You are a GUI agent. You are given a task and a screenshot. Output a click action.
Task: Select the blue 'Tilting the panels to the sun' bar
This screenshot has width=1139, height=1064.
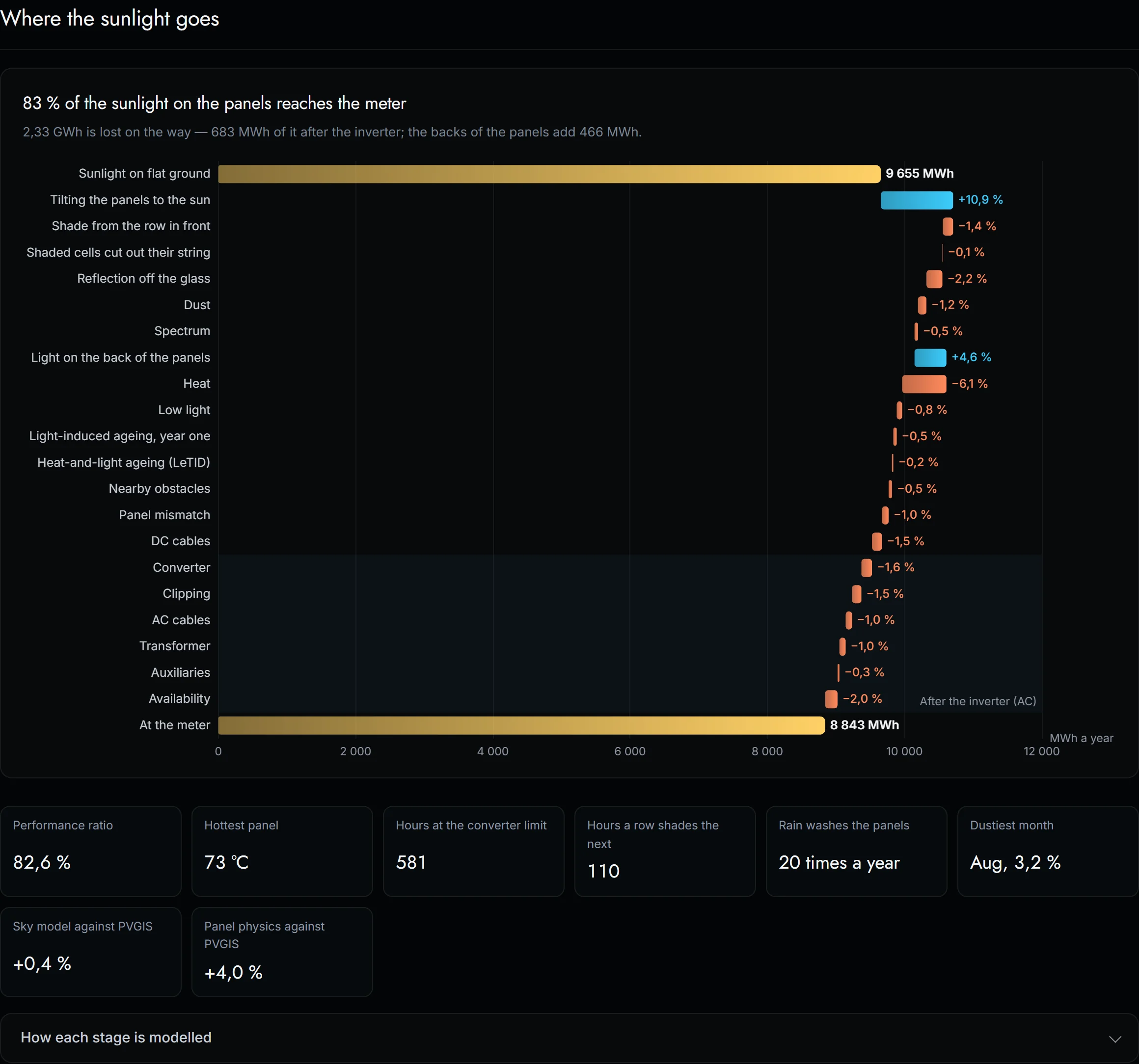(916, 200)
